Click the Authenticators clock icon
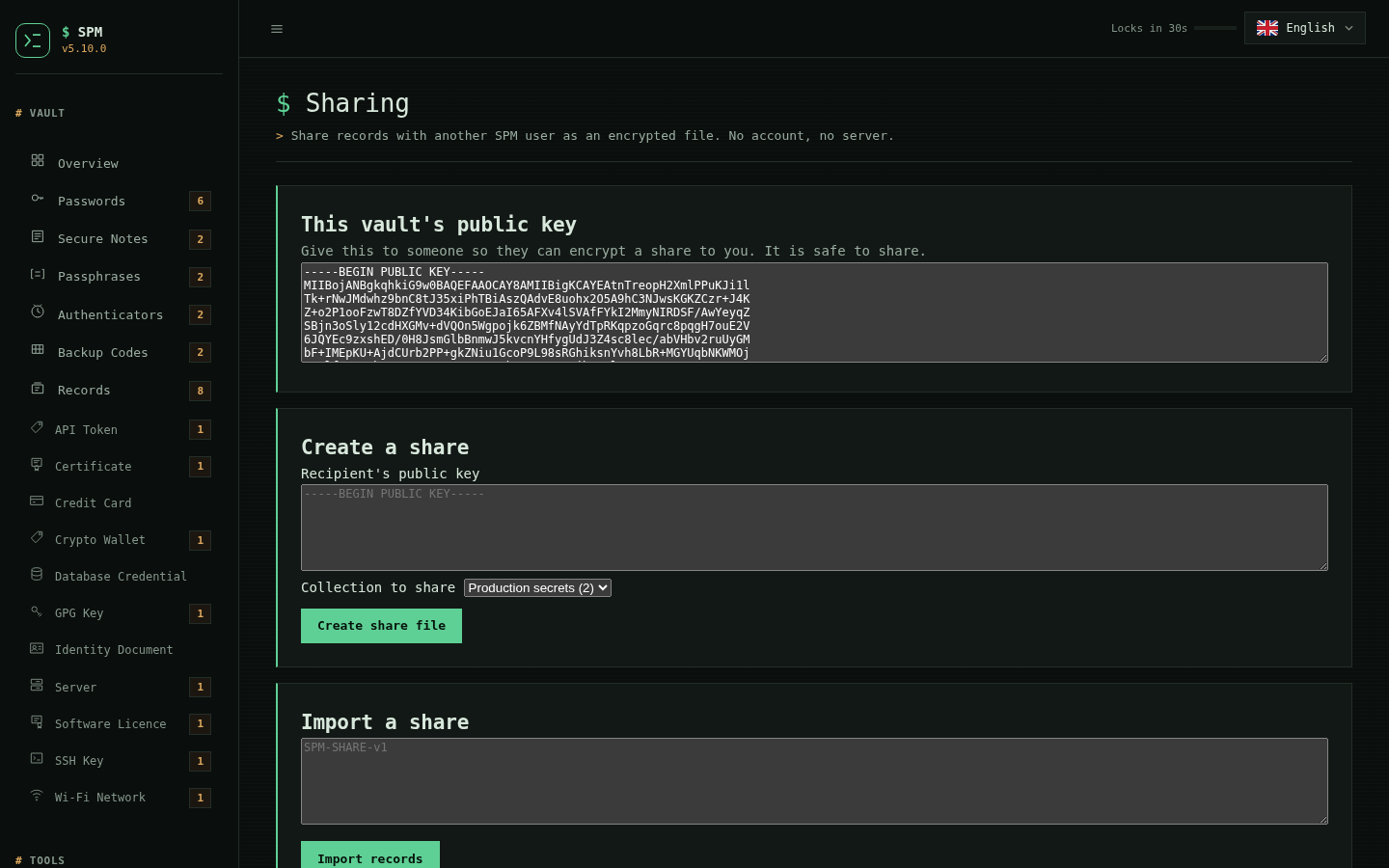 38,312
